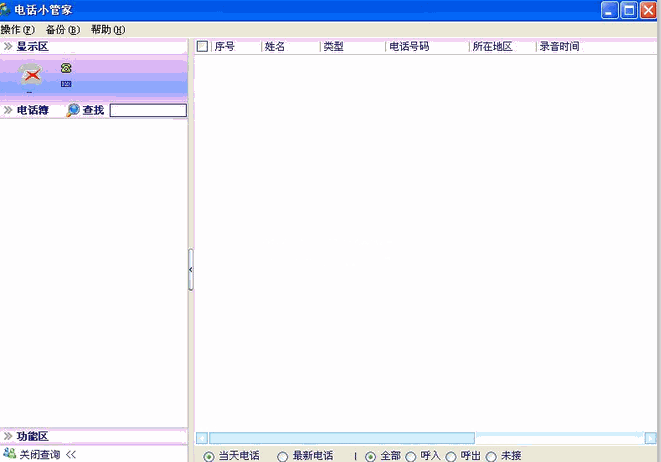Open the 备份(B) menu

tap(62, 30)
